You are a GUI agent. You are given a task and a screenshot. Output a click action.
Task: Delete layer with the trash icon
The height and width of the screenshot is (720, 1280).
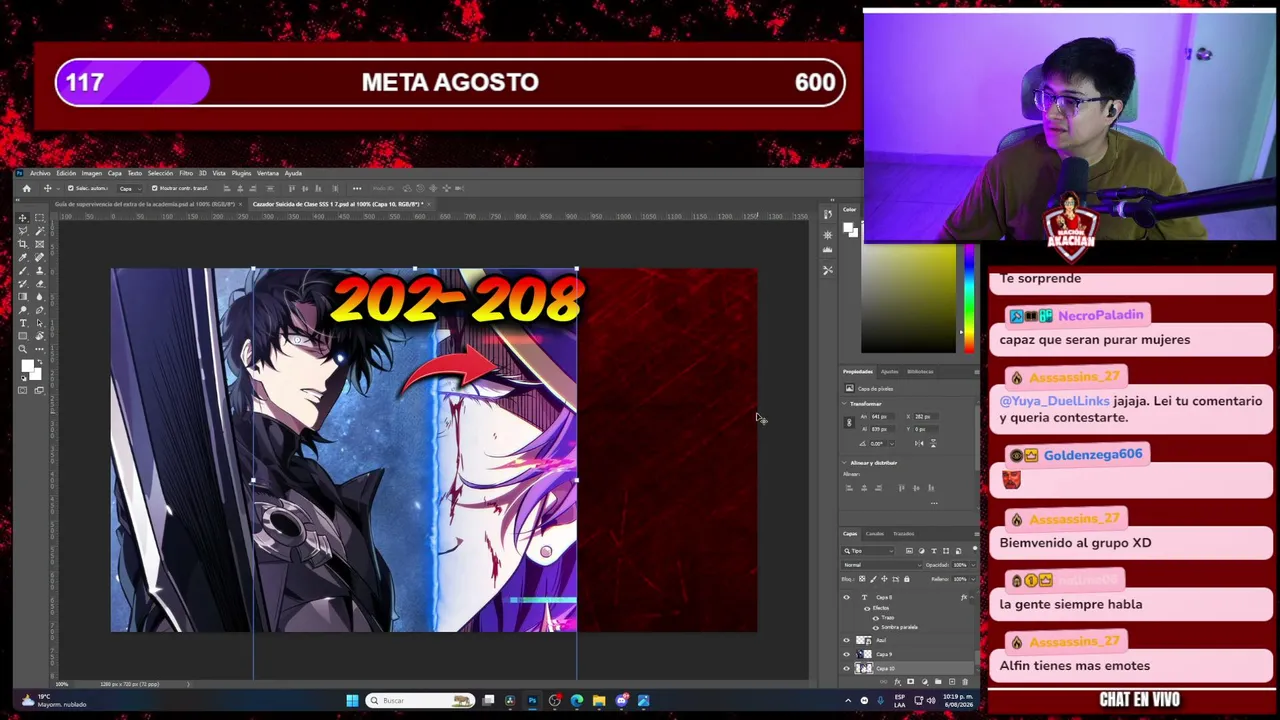965,682
